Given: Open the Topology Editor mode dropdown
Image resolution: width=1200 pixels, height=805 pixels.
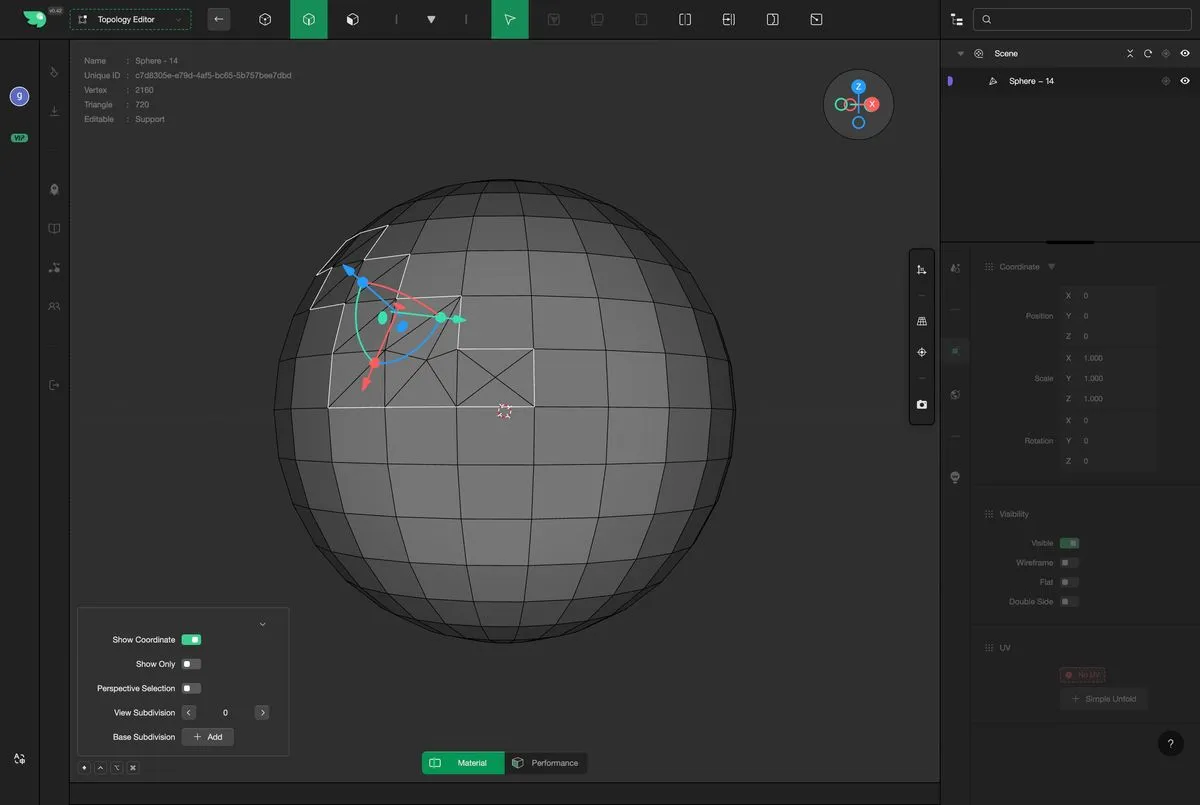Looking at the screenshot, I should pyautogui.click(x=130, y=19).
